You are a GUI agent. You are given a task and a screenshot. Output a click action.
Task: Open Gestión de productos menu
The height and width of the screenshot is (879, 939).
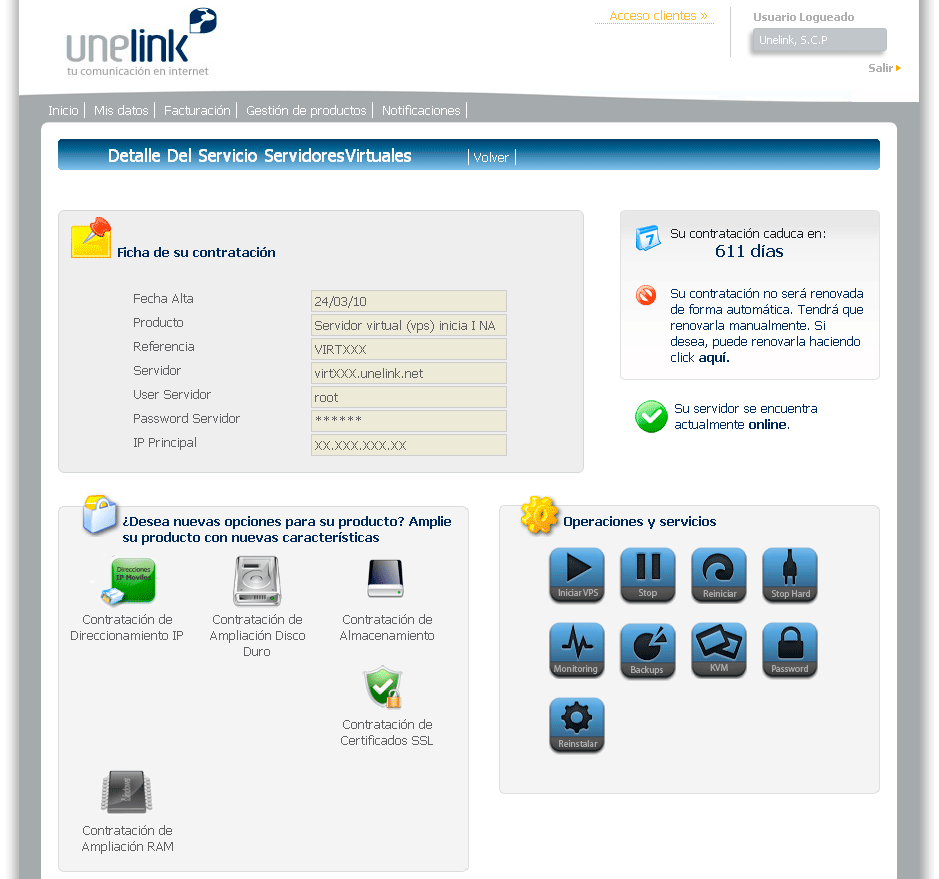click(x=306, y=110)
